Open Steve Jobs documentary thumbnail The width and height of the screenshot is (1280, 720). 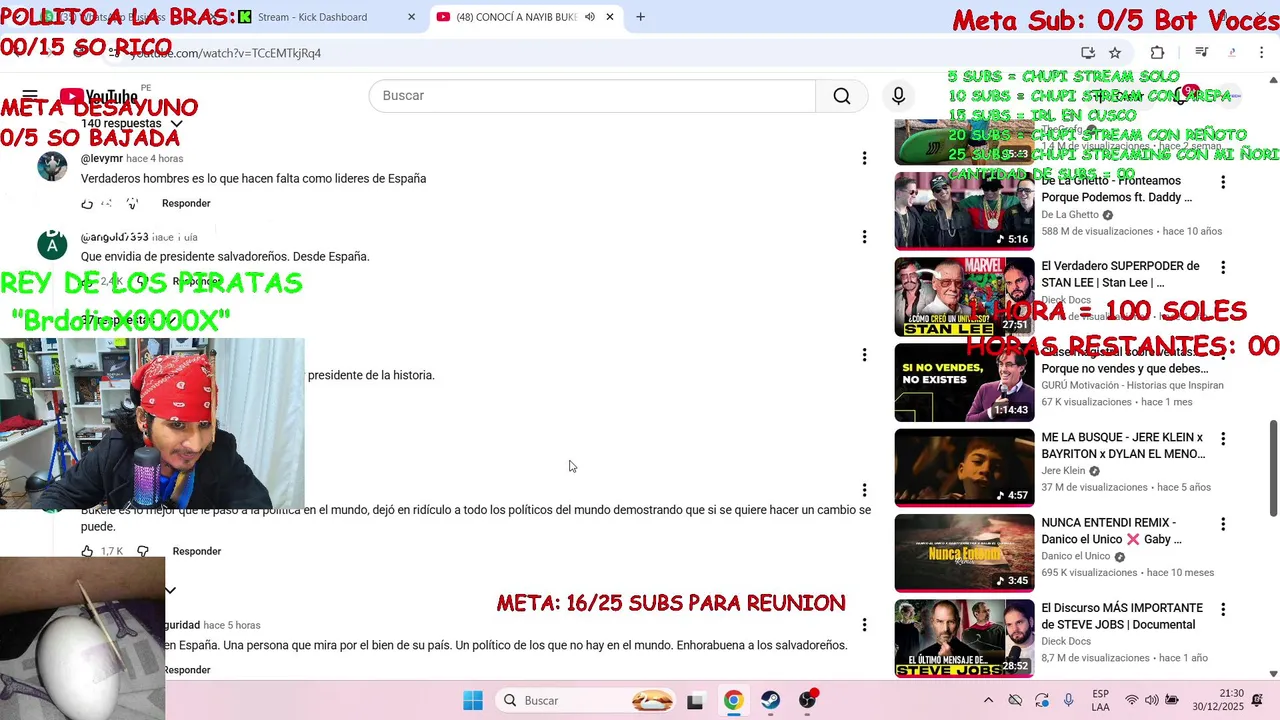pos(964,638)
